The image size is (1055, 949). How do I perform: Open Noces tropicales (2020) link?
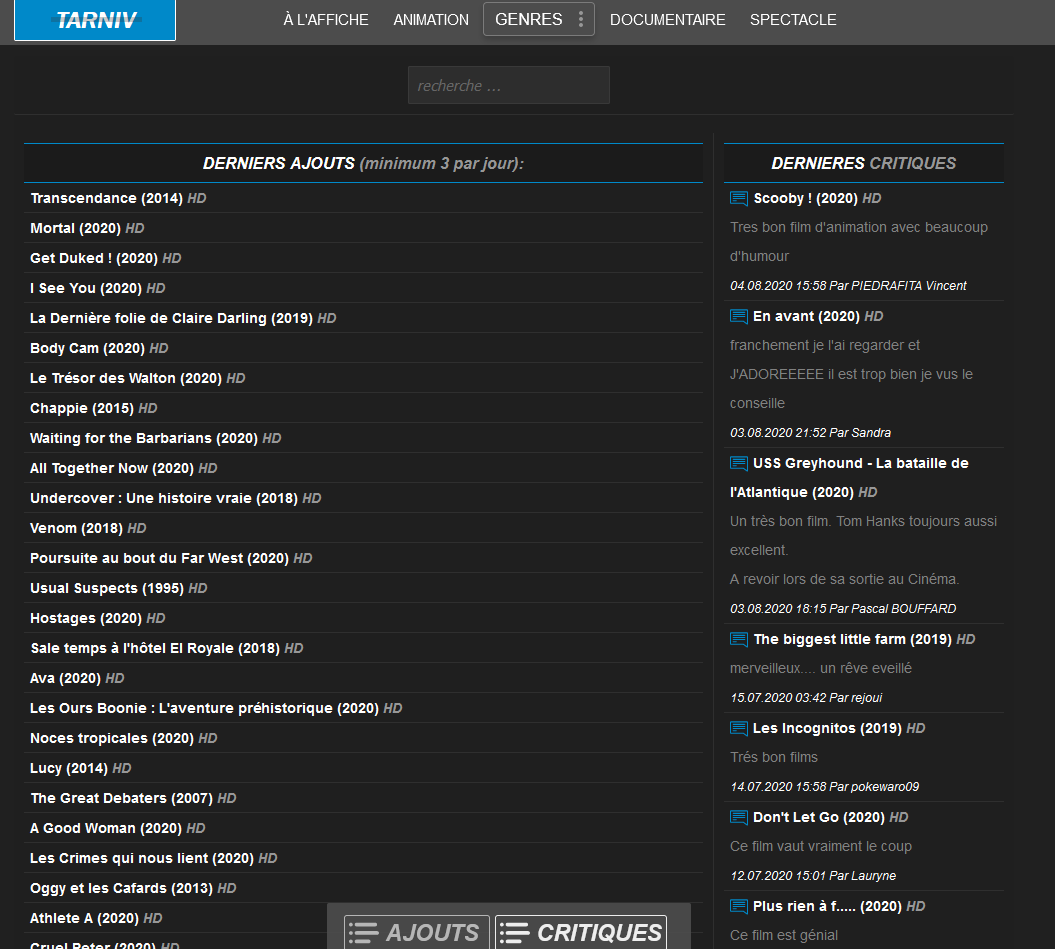click(124, 738)
